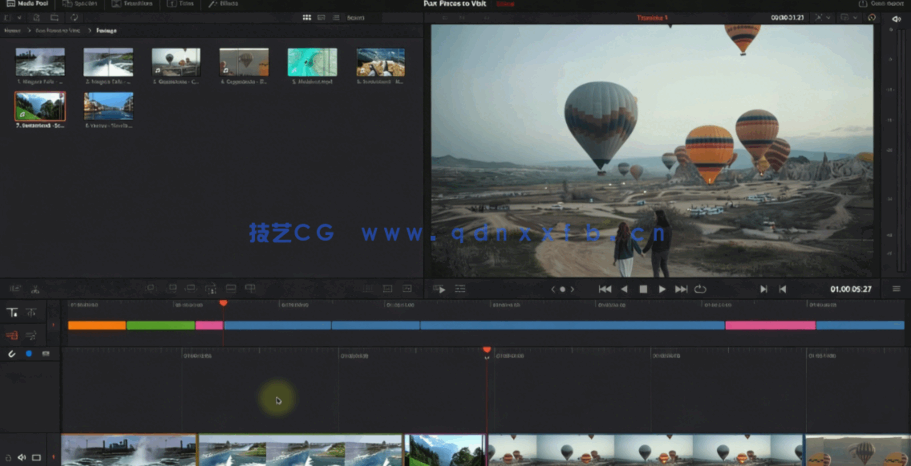The height and width of the screenshot is (466, 911).
Task: Select clip 1 Niagara Falls thumbnail
Action: (40, 62)
